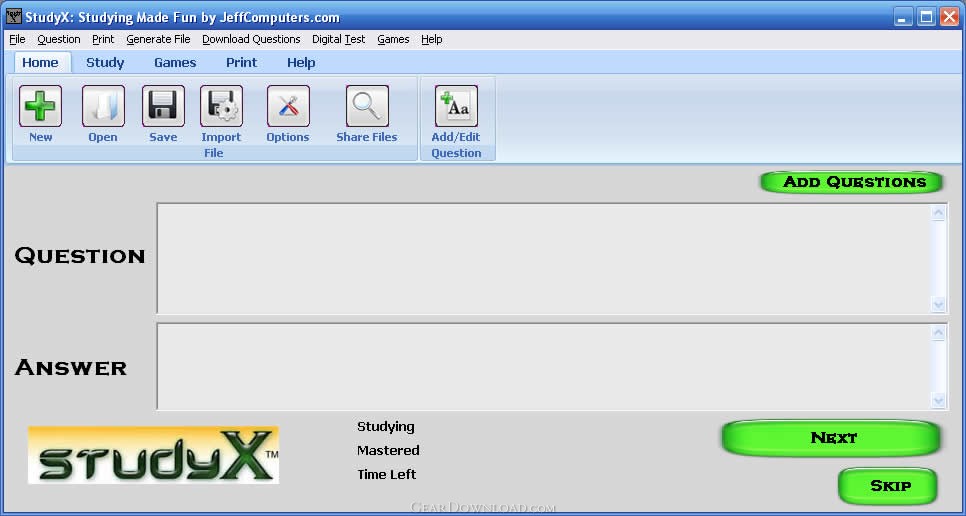Maximize the StudyX window
This screenshot has height=516, width=966.
(x=926, y=17)
